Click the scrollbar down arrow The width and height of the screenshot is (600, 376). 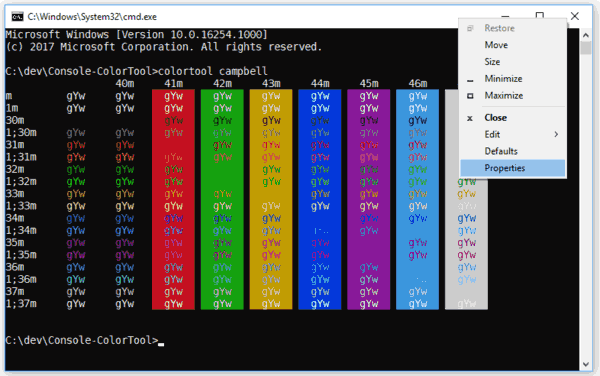pos(586,364)
